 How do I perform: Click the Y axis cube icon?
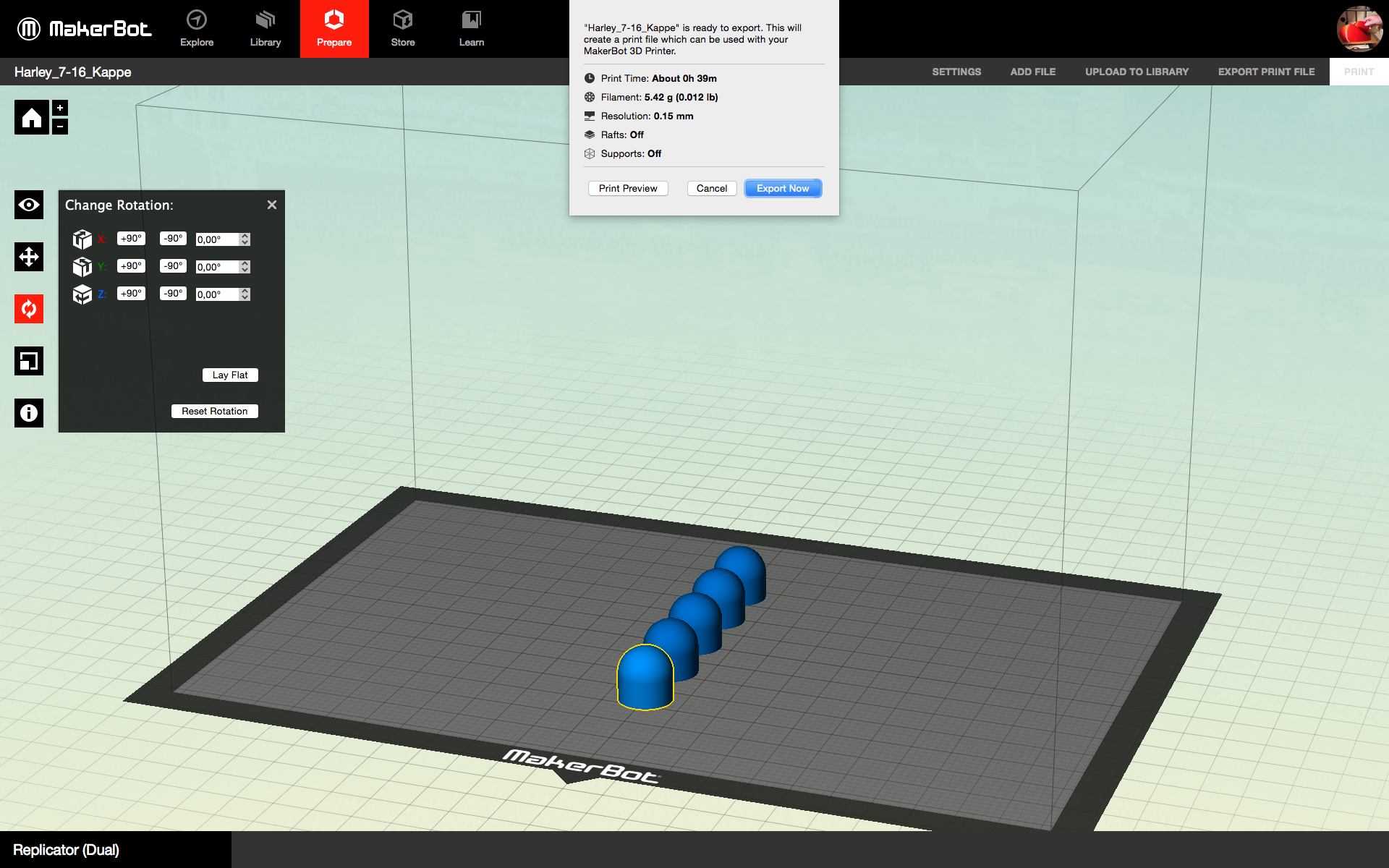click(x=82, y=267)
